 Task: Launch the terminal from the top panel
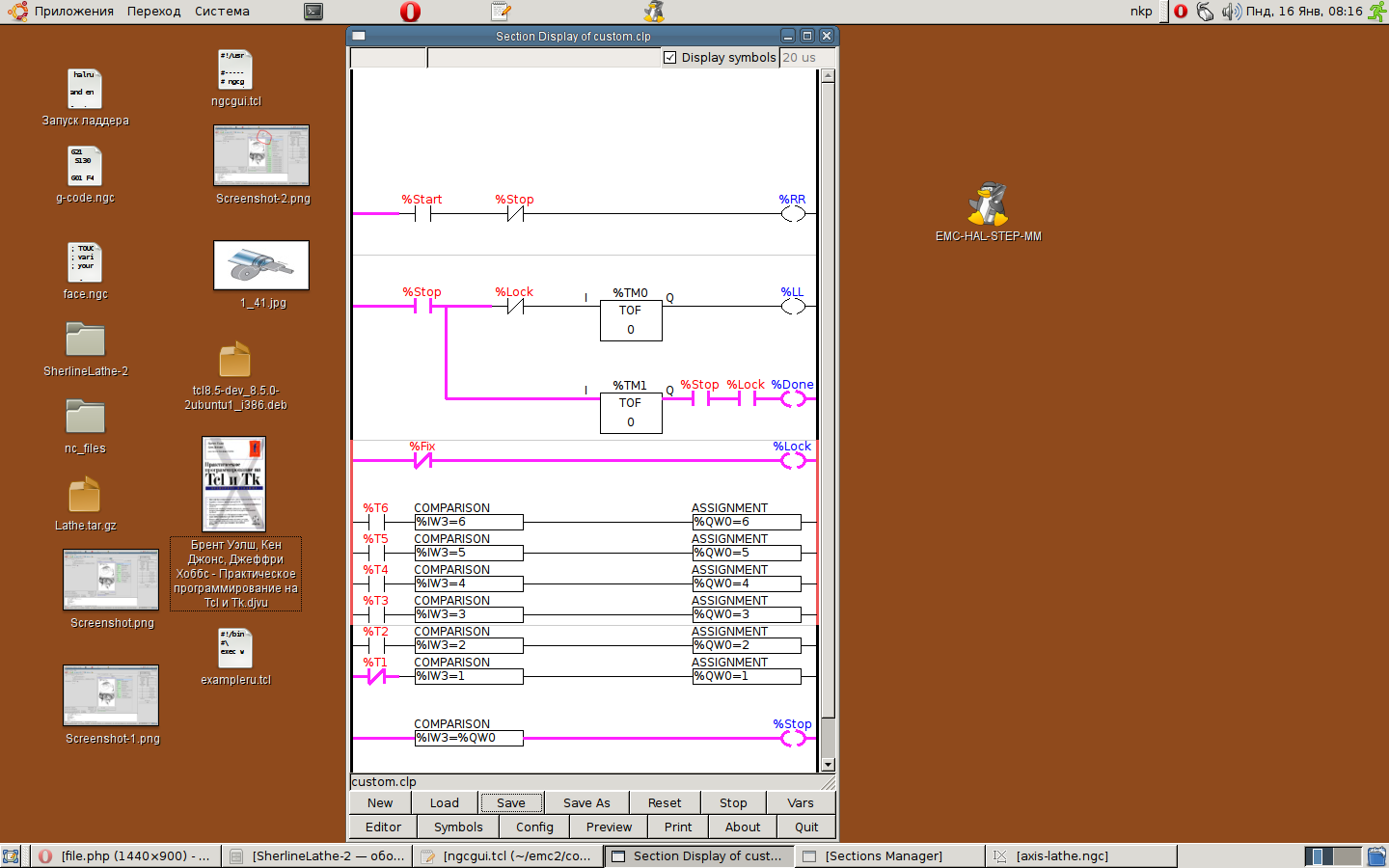313,12
